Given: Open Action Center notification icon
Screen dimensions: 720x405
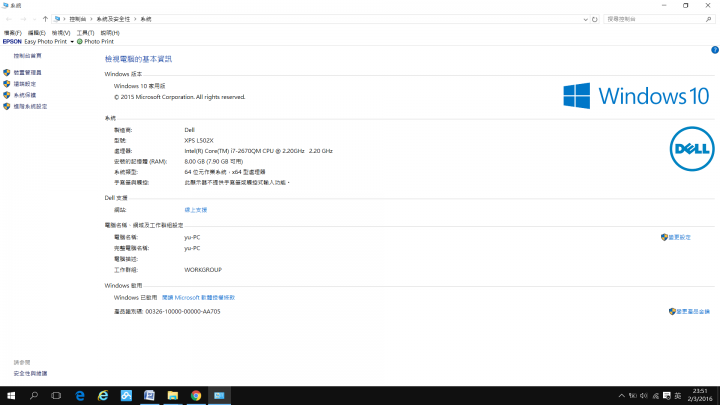Looking at the screenshot, I should [x=667, y=396].
